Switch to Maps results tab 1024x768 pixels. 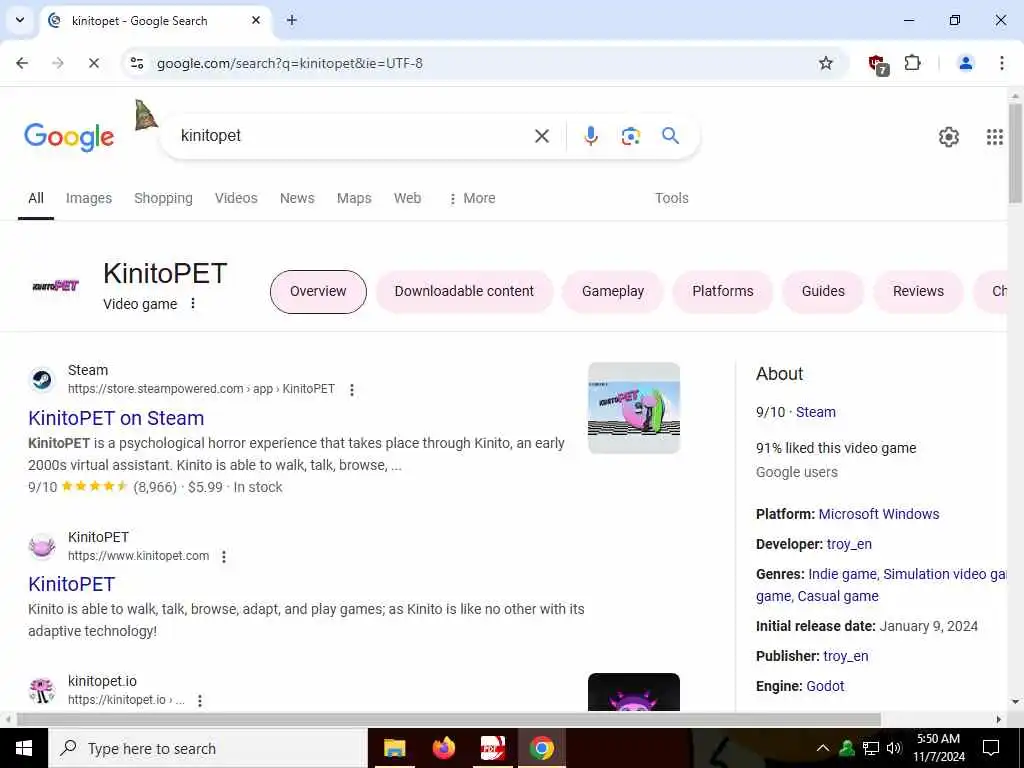[x=354, y=198]
